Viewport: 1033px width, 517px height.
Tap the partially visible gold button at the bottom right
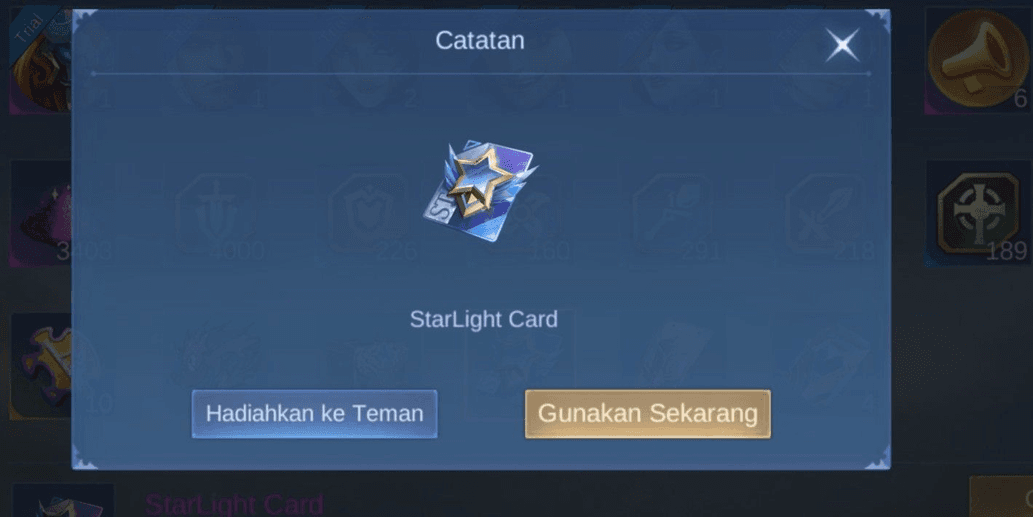point(1001,497)
